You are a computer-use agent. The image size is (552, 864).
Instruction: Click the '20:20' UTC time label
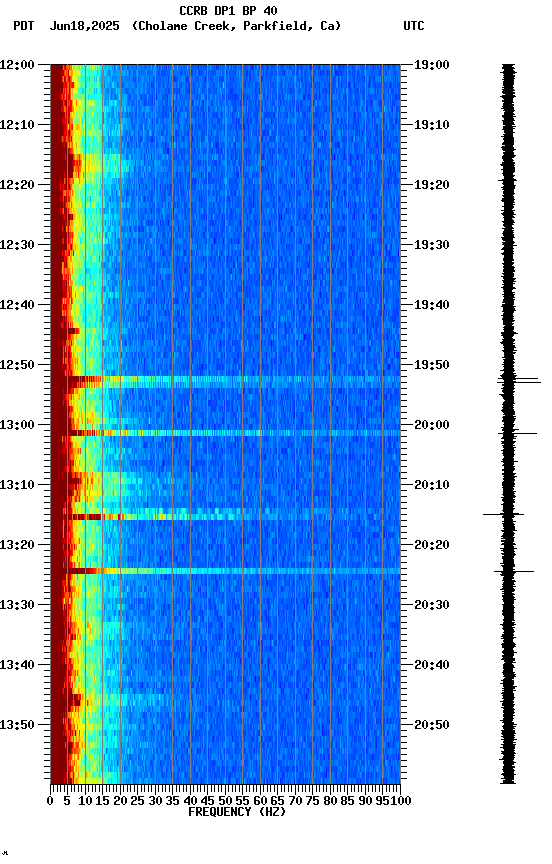click(x=432, y=546)
